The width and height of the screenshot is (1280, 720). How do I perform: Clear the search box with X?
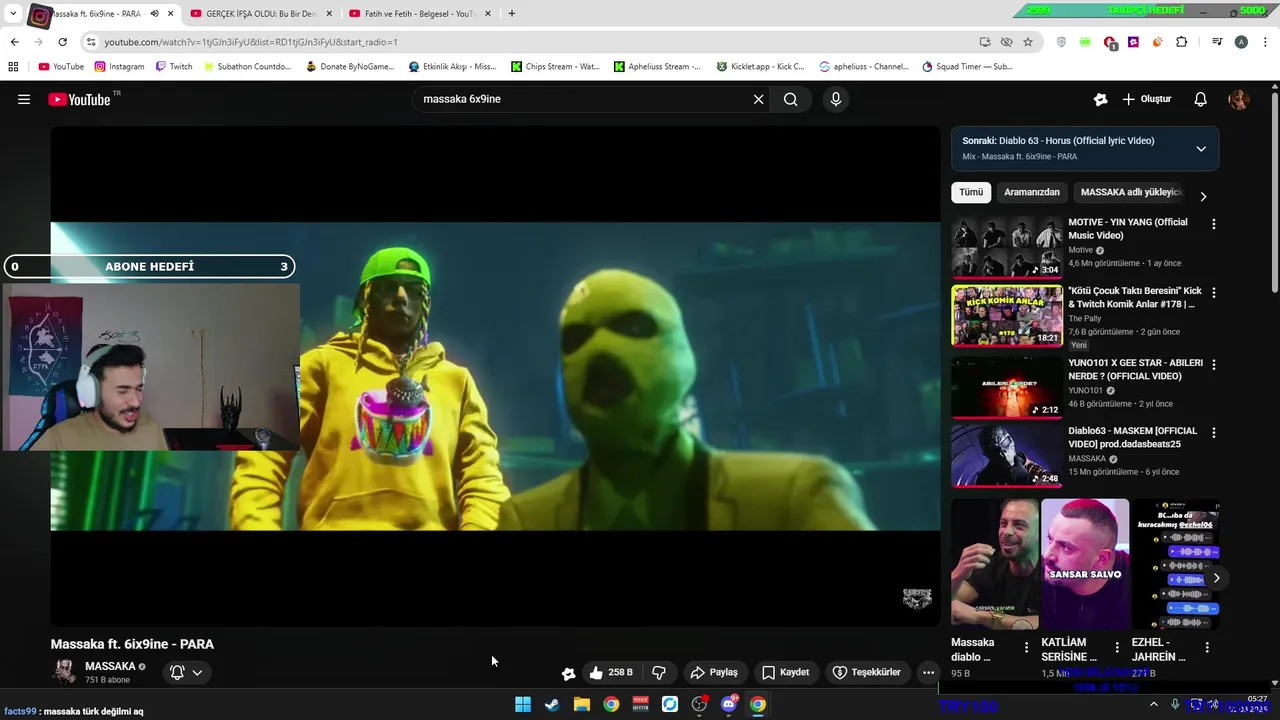coord(758,99)
